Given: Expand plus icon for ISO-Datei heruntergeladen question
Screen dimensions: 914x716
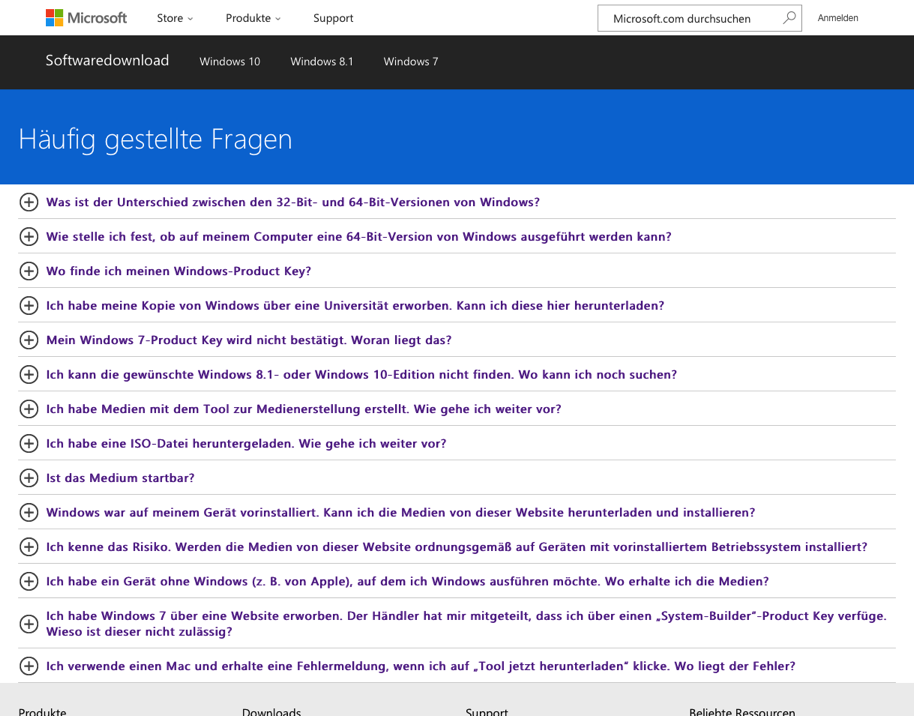Looking at the screenshot, I should click(29, 443).
